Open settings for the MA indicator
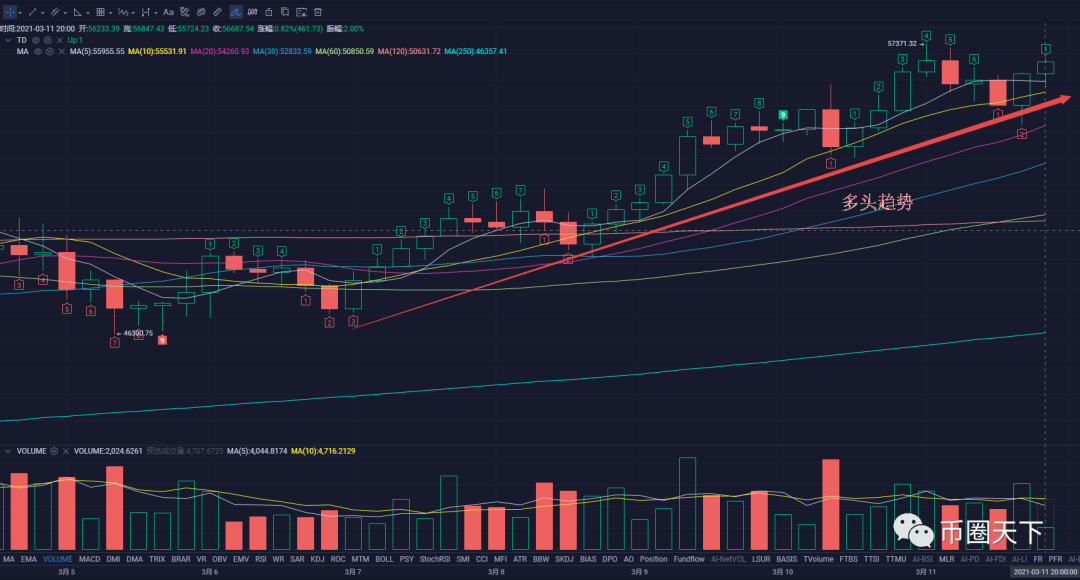 pyautogui.click(x=48, y=51)
